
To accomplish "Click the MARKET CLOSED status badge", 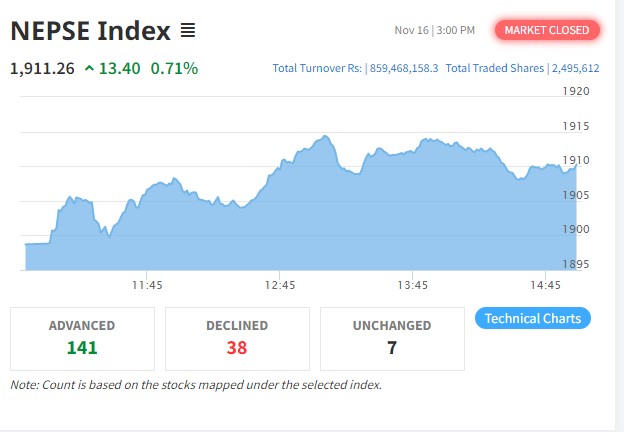I will pos(547,30).
